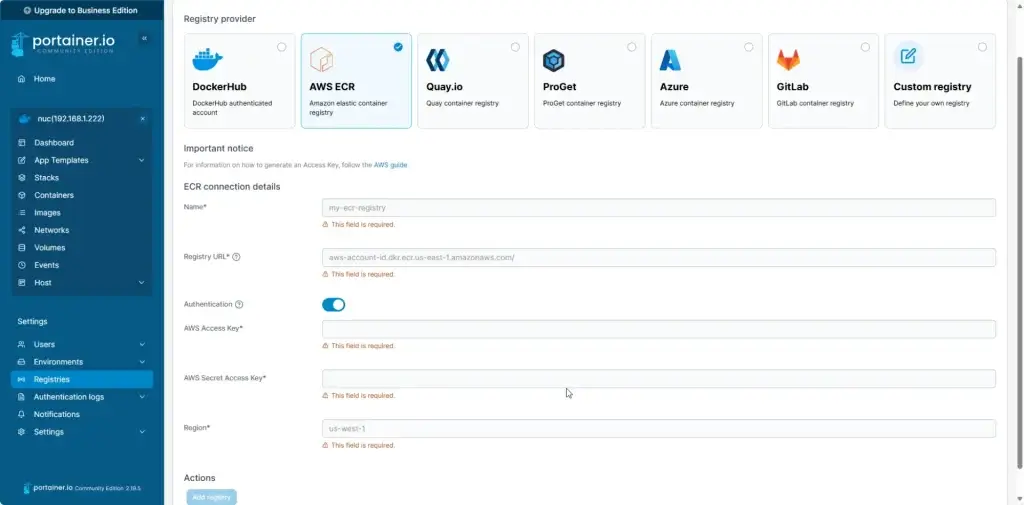This screenshot has height=505, width=1024.
Task: Click Registry URL help question-mark icon
Action: (x=236, y=257)
